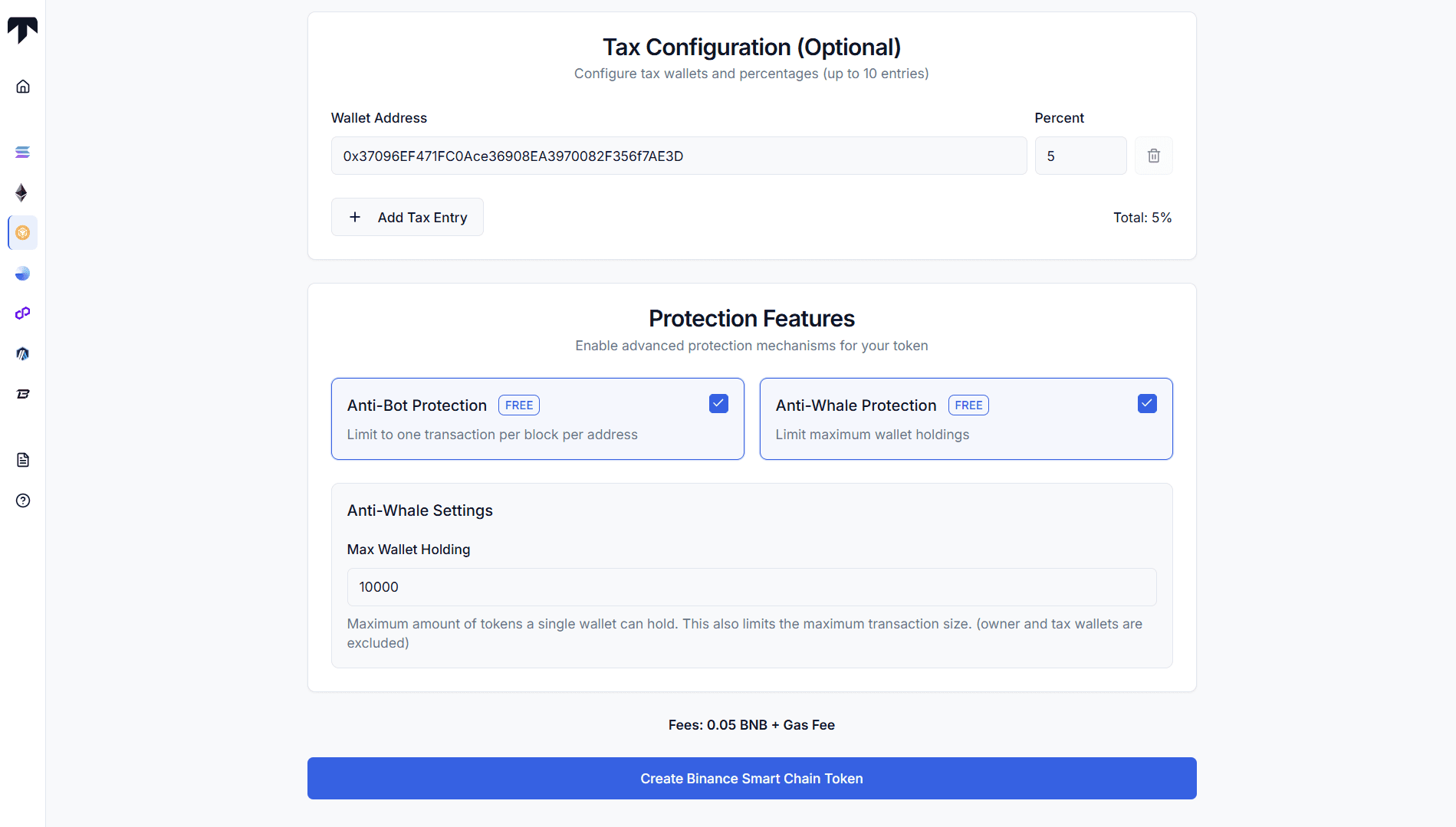This screenshot has height=827, width=1456.
Task: Focus the Wallet Address input field
Action: click(679, 156)
